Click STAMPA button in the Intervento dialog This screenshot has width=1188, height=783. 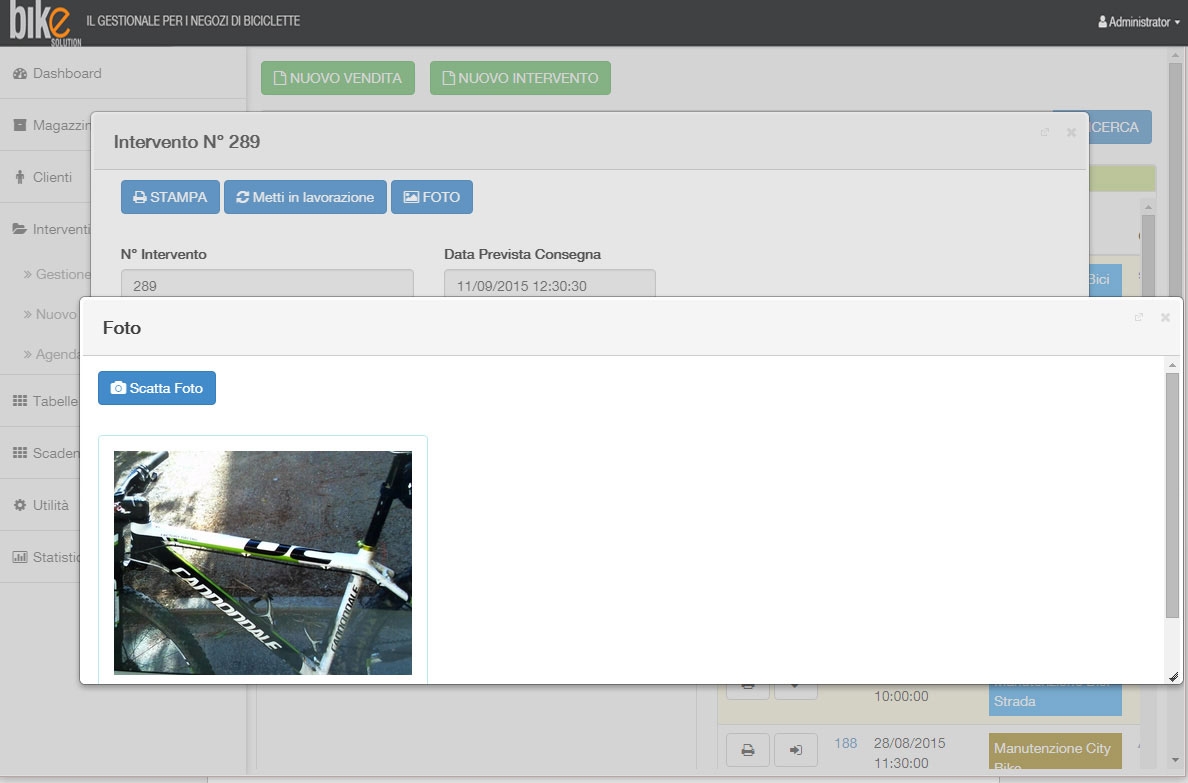(x=170, y=197)
